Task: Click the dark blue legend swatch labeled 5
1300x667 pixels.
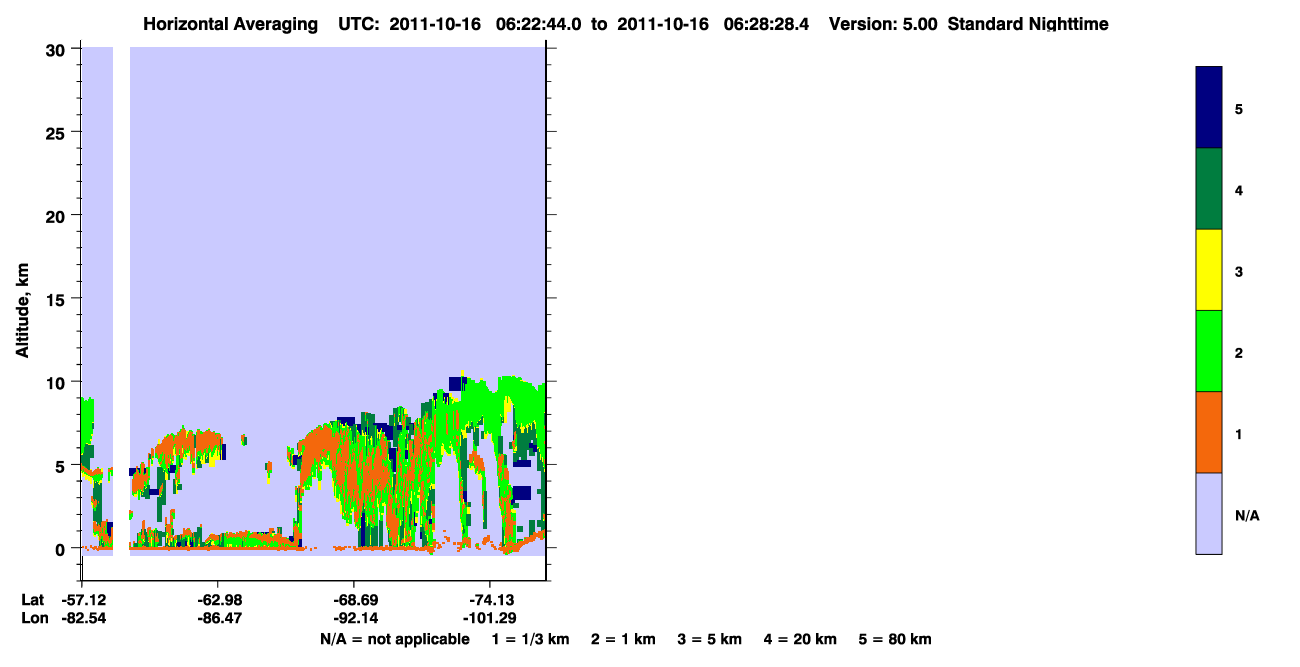Action: (1209, 107)
